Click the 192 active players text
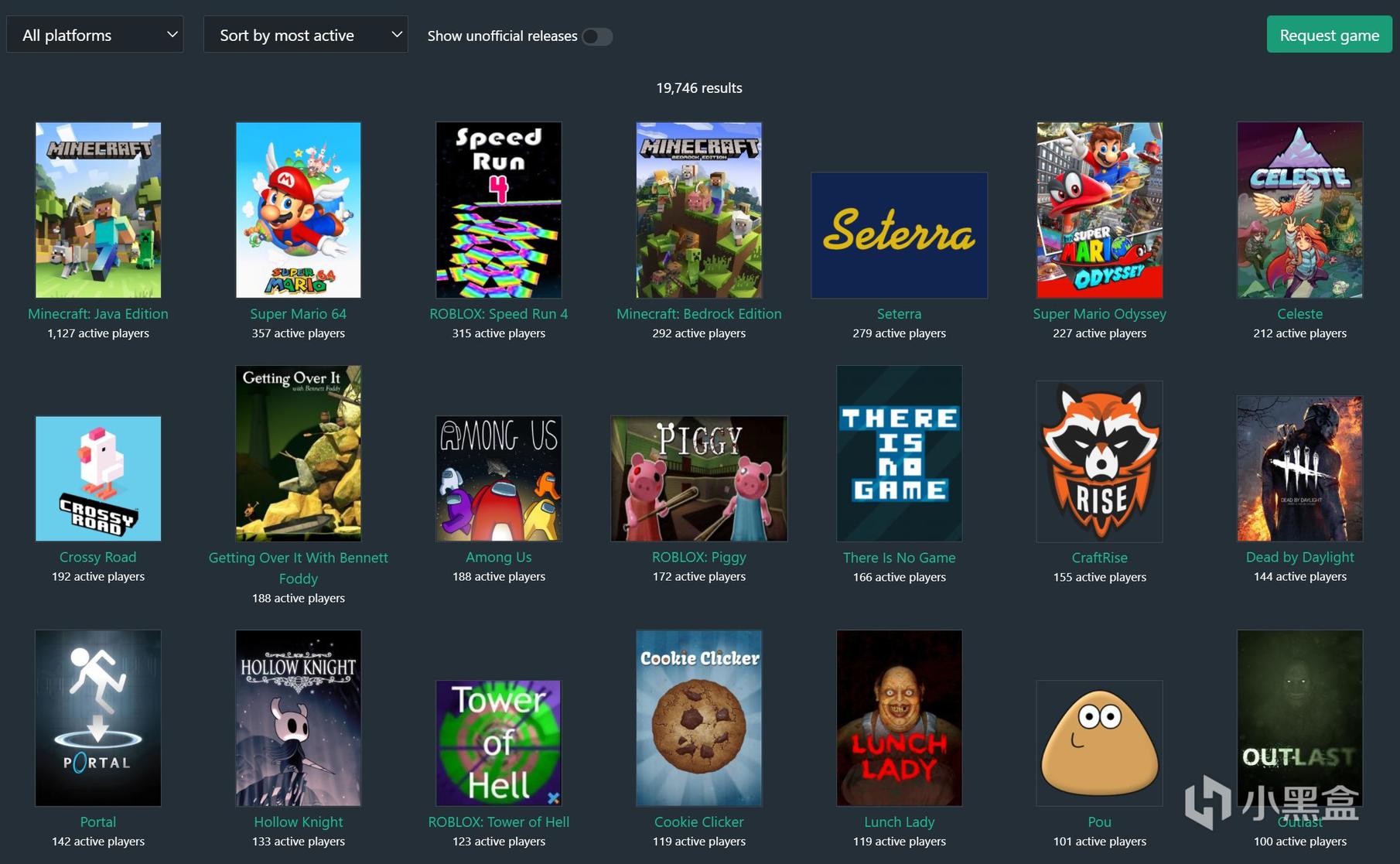 coord(98,576)
